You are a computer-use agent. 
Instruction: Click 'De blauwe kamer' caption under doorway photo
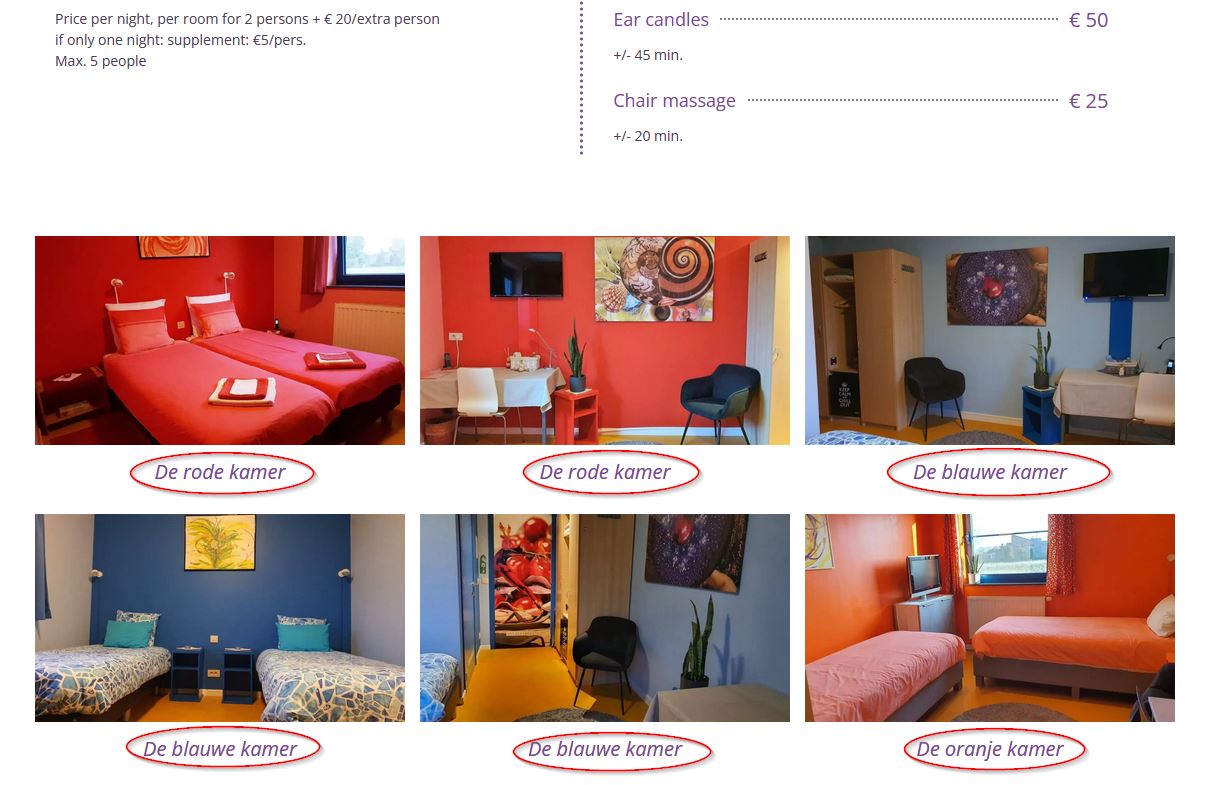point(605,749)
